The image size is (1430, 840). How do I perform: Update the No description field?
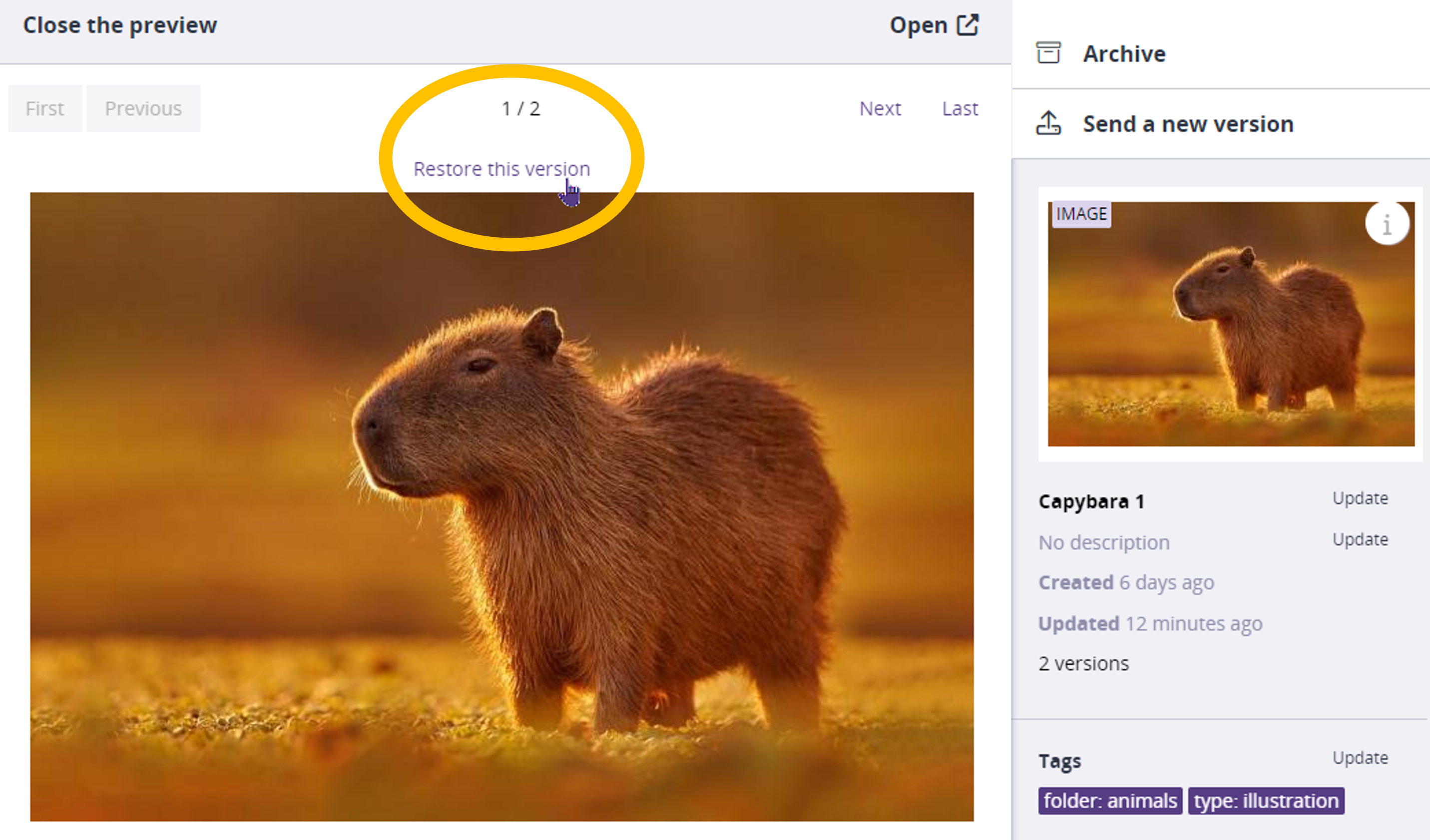click(x=1360, y=539)
